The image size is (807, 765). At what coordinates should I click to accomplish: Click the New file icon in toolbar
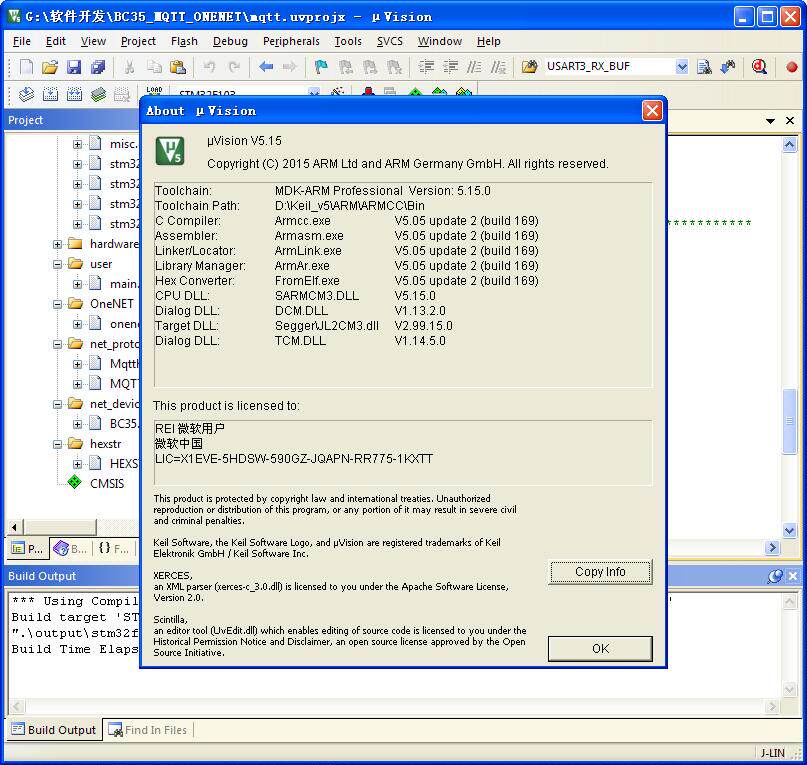point(26,67)
